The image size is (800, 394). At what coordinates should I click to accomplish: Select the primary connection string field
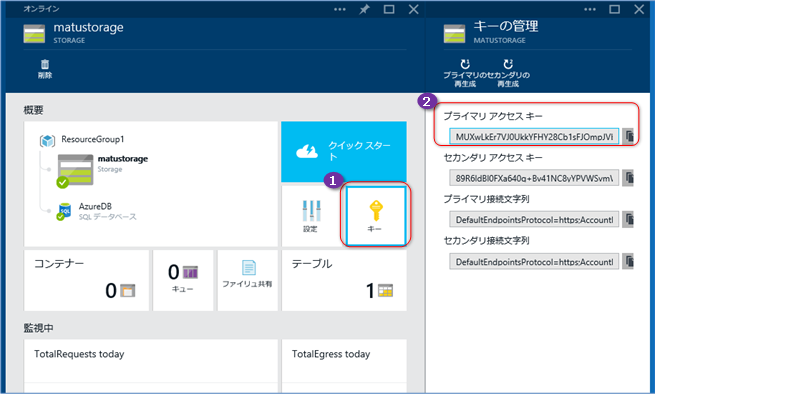[x=534, y=219]
